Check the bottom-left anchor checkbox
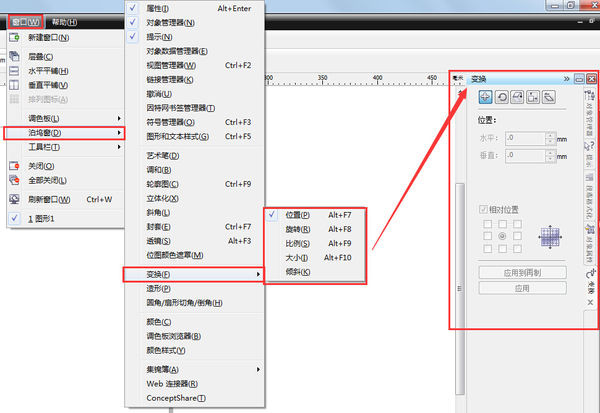Viewport: 600px width, 413px height. point(488,249)
